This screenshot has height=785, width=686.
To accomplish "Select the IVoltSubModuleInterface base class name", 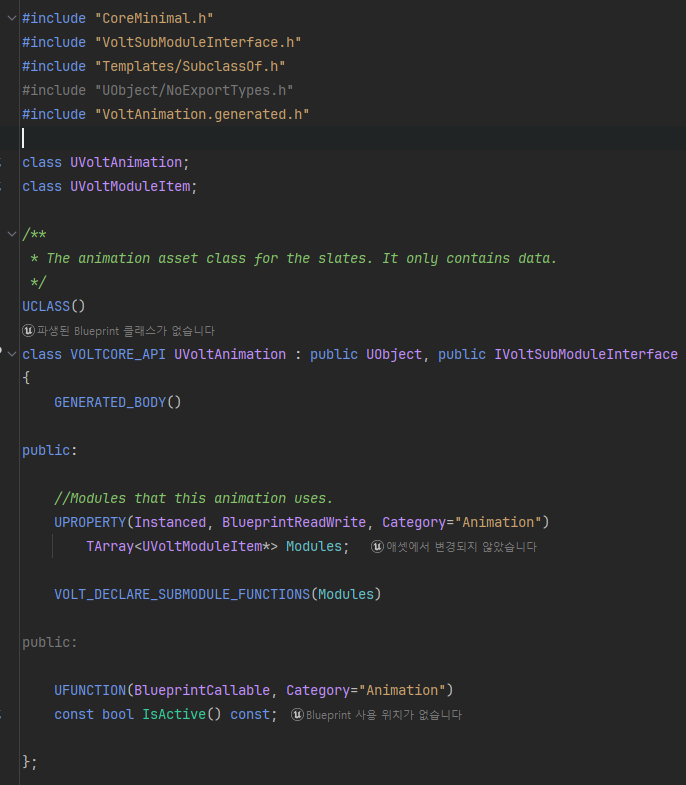I will (586, 354).
